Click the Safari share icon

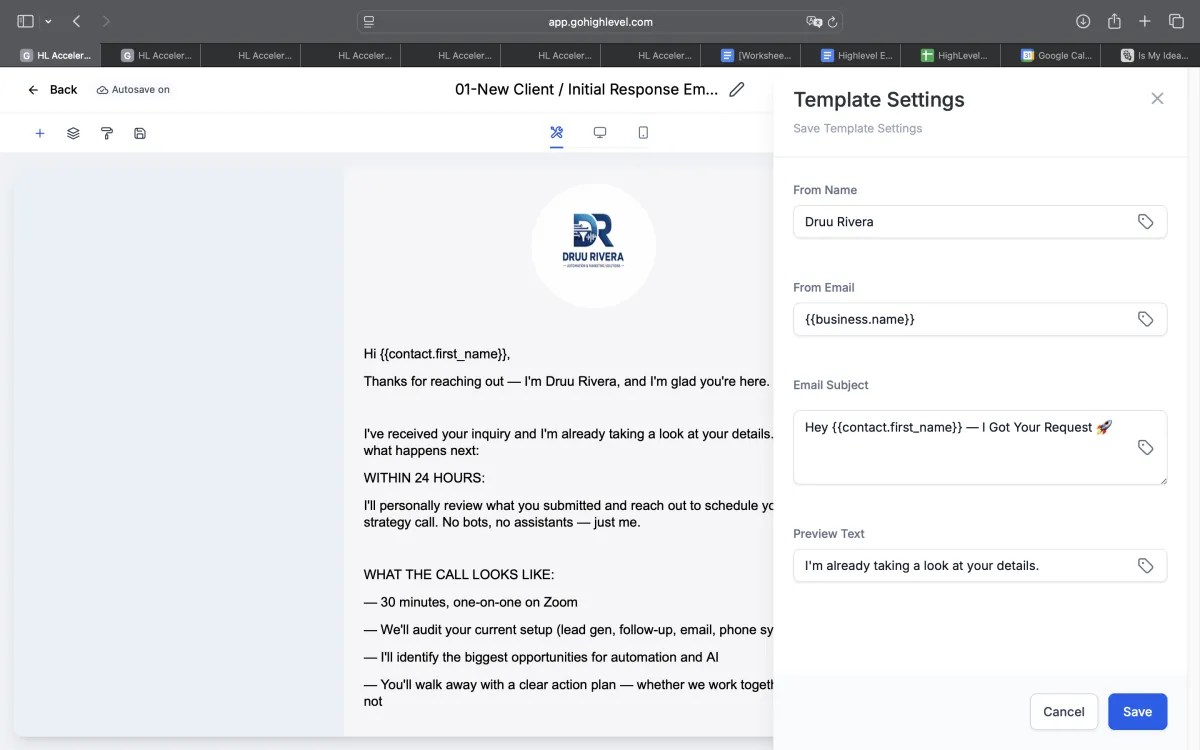click(x=1114, y=21)
